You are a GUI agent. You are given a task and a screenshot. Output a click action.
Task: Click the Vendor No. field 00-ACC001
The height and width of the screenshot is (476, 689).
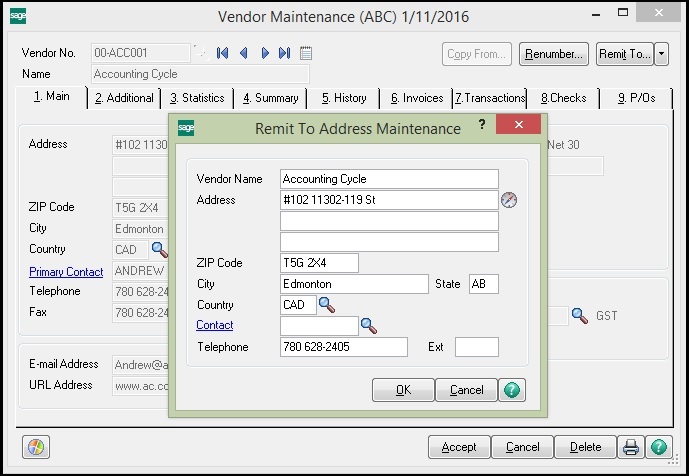[141, 53]
